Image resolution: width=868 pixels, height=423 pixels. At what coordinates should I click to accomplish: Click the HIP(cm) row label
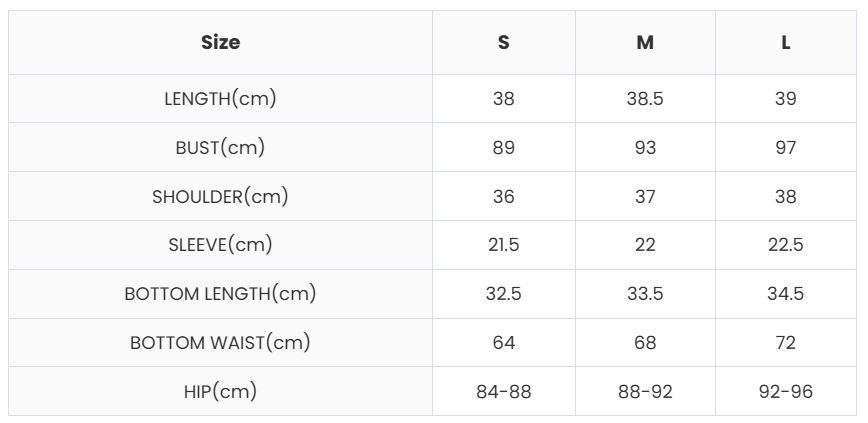[x=220, y=392]
